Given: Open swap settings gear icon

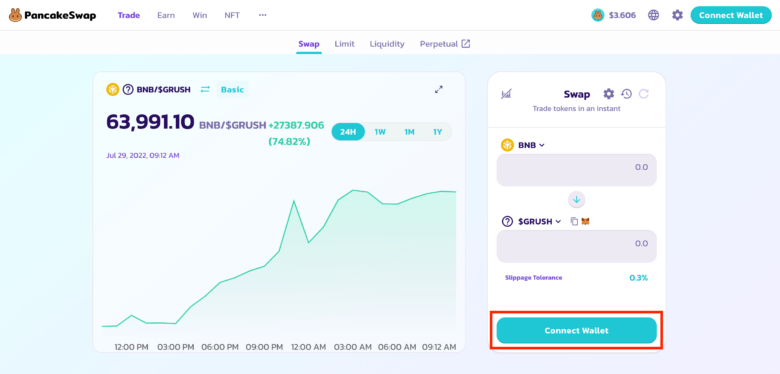Looking at the screenshot, I should point(608,94).
